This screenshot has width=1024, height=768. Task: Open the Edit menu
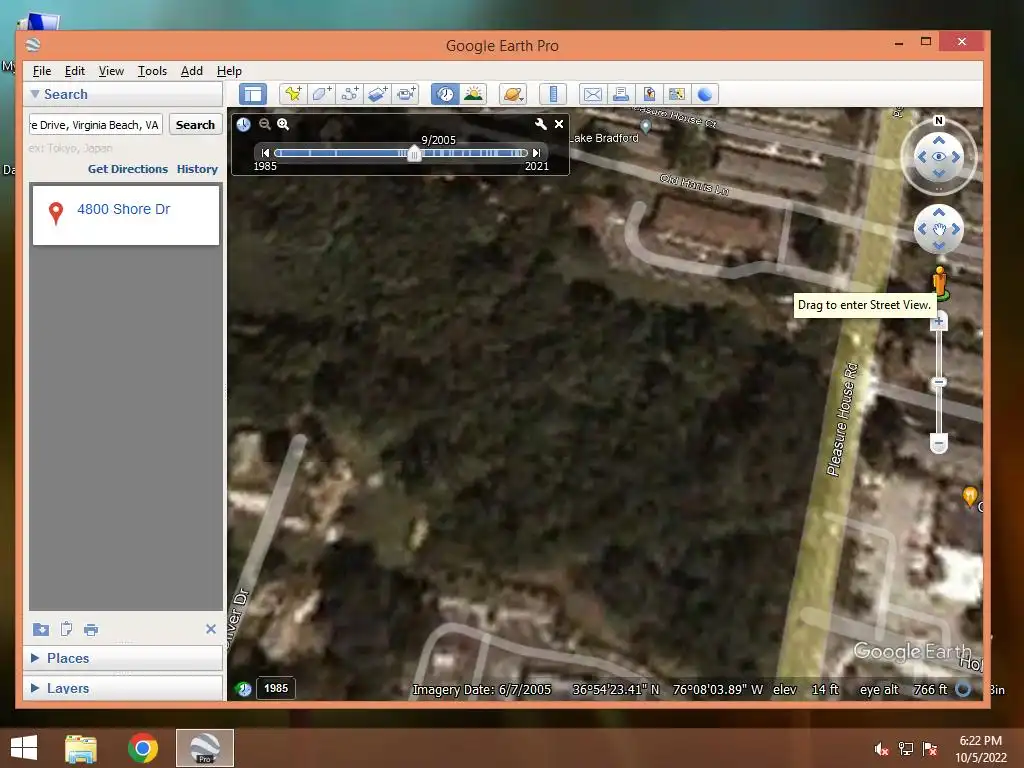pyautogui.click(x=74, y=71)
